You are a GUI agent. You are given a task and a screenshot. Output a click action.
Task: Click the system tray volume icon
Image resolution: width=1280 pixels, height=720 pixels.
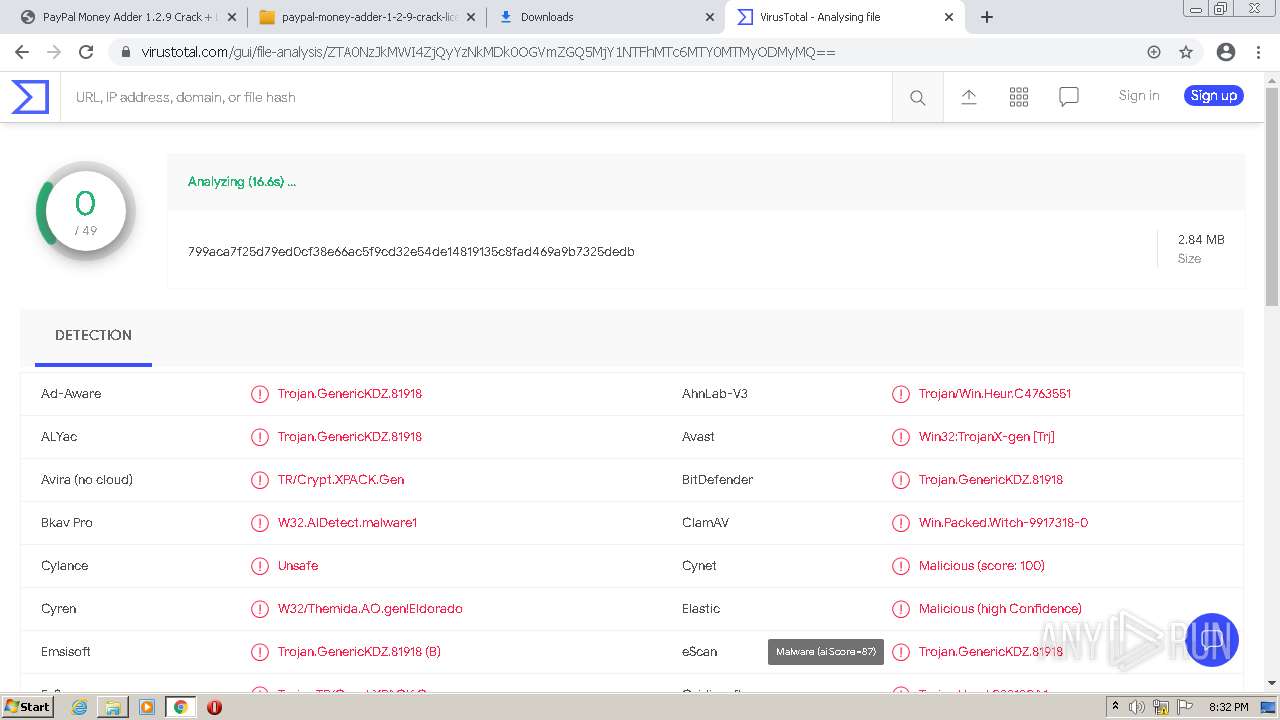(1137, 707)
